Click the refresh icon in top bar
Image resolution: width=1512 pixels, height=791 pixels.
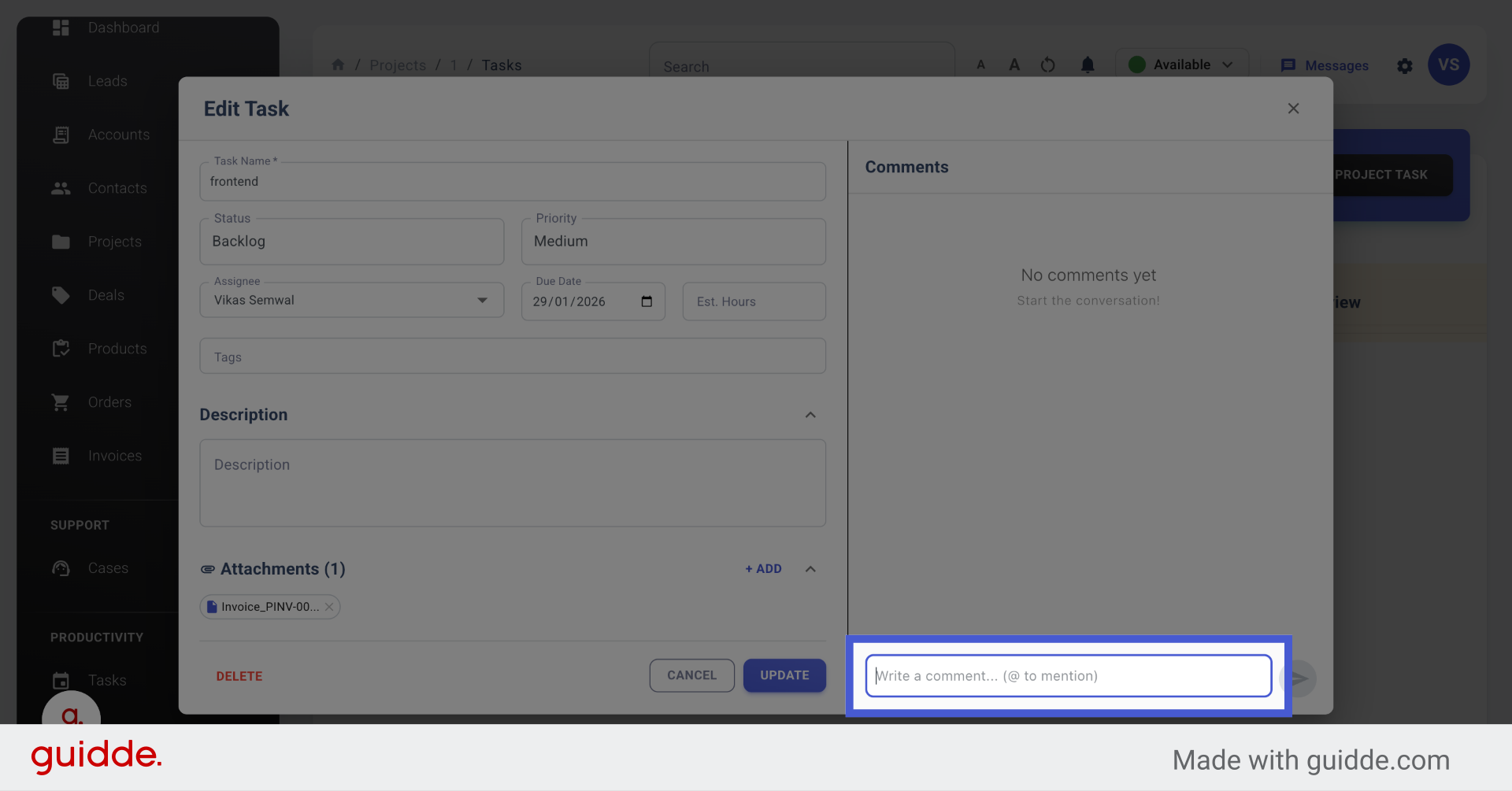[1047, 65]
